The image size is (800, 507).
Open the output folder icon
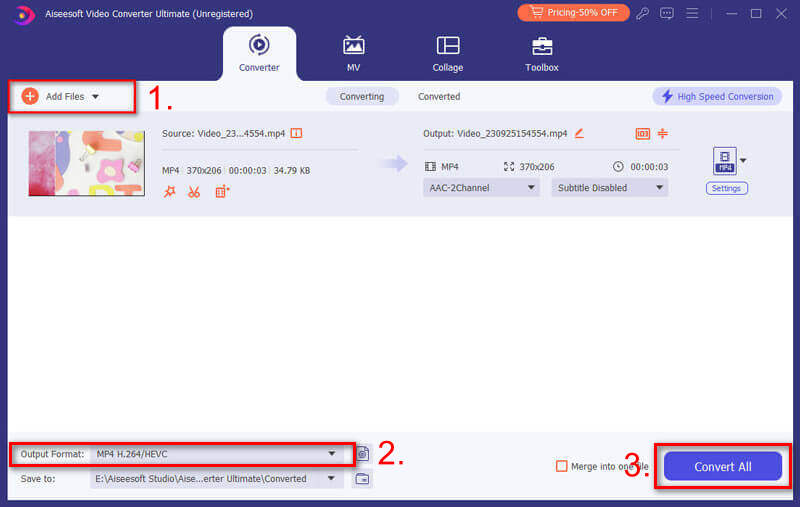[x=362, y=479]
